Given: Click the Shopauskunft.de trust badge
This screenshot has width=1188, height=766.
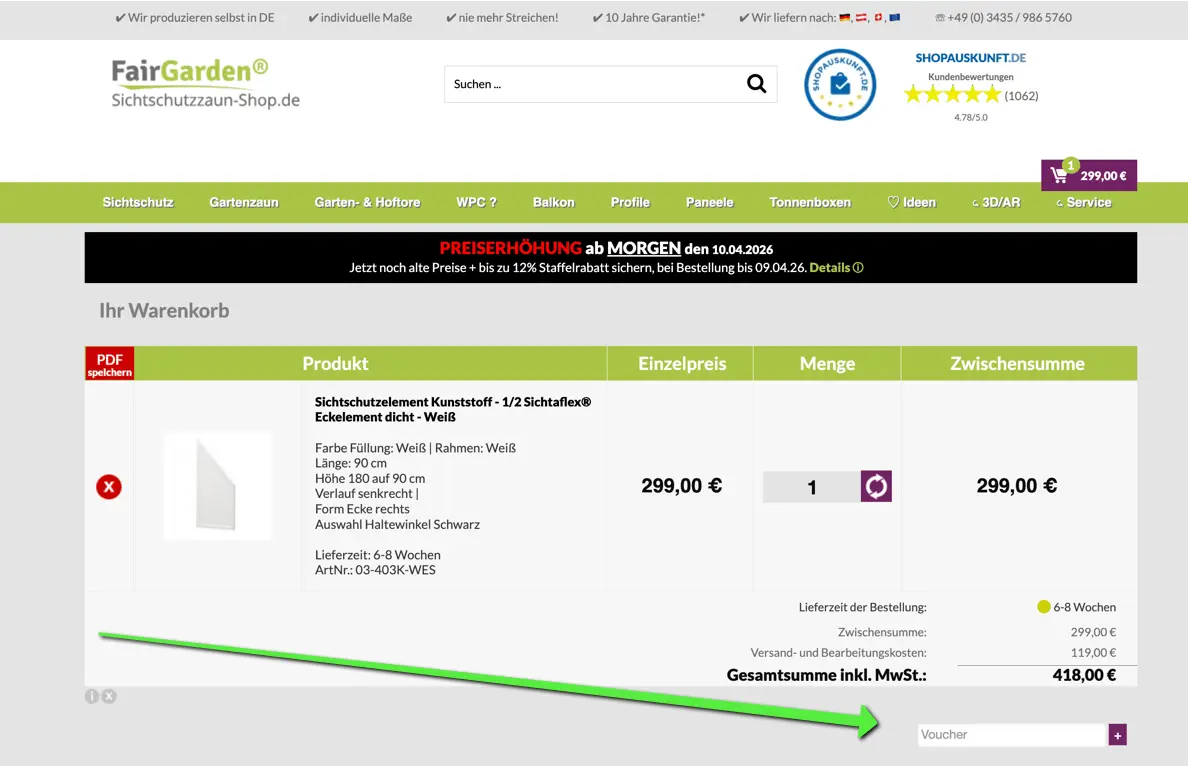Looking at the screenshot, I should click(x=840, y=84).
